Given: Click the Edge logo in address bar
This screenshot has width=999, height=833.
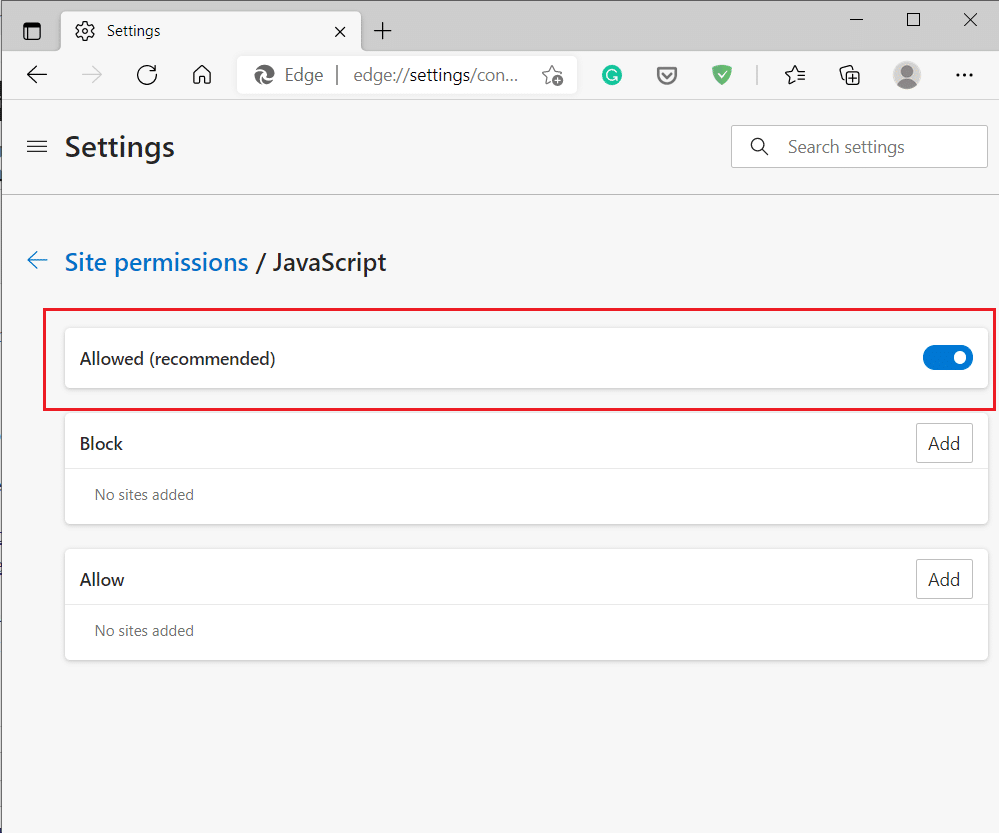Looking at the screenshot, I should click(x=263, y=75).
